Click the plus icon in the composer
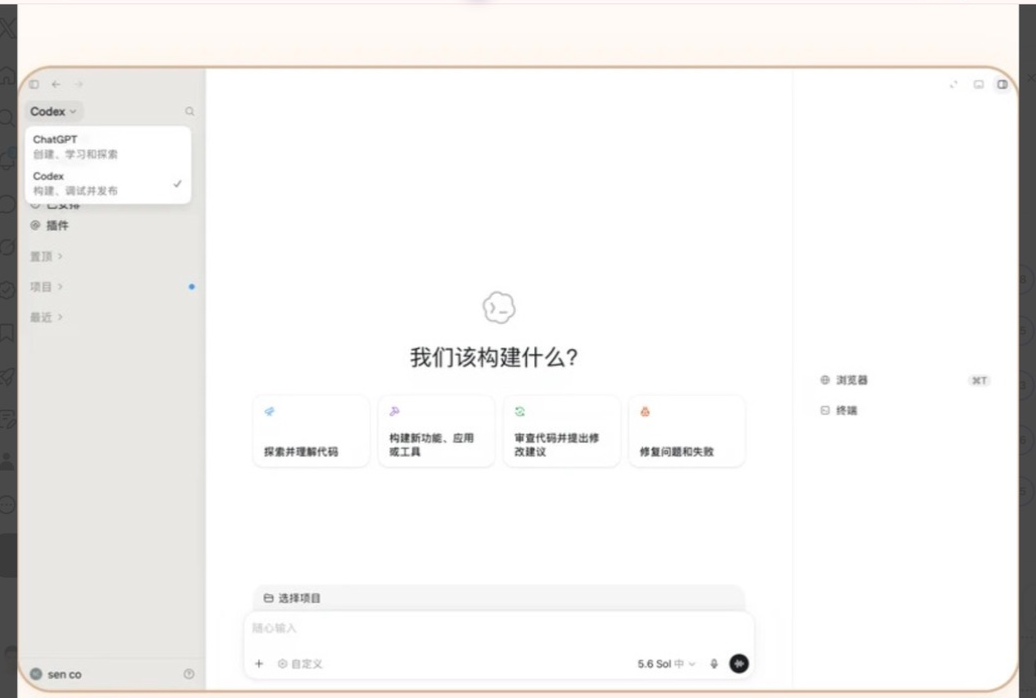The height and width of the screenshot is (698, 1036). click(x=259, y=664)
